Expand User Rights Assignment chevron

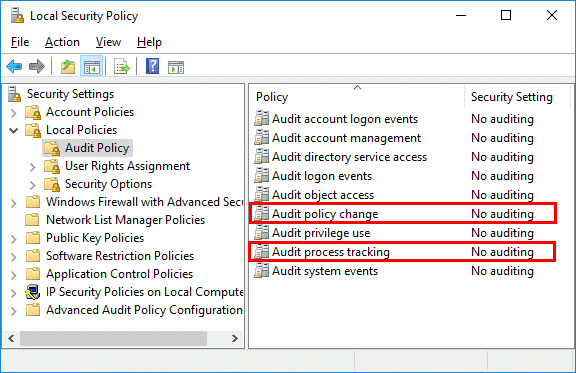tap(33, 167)
